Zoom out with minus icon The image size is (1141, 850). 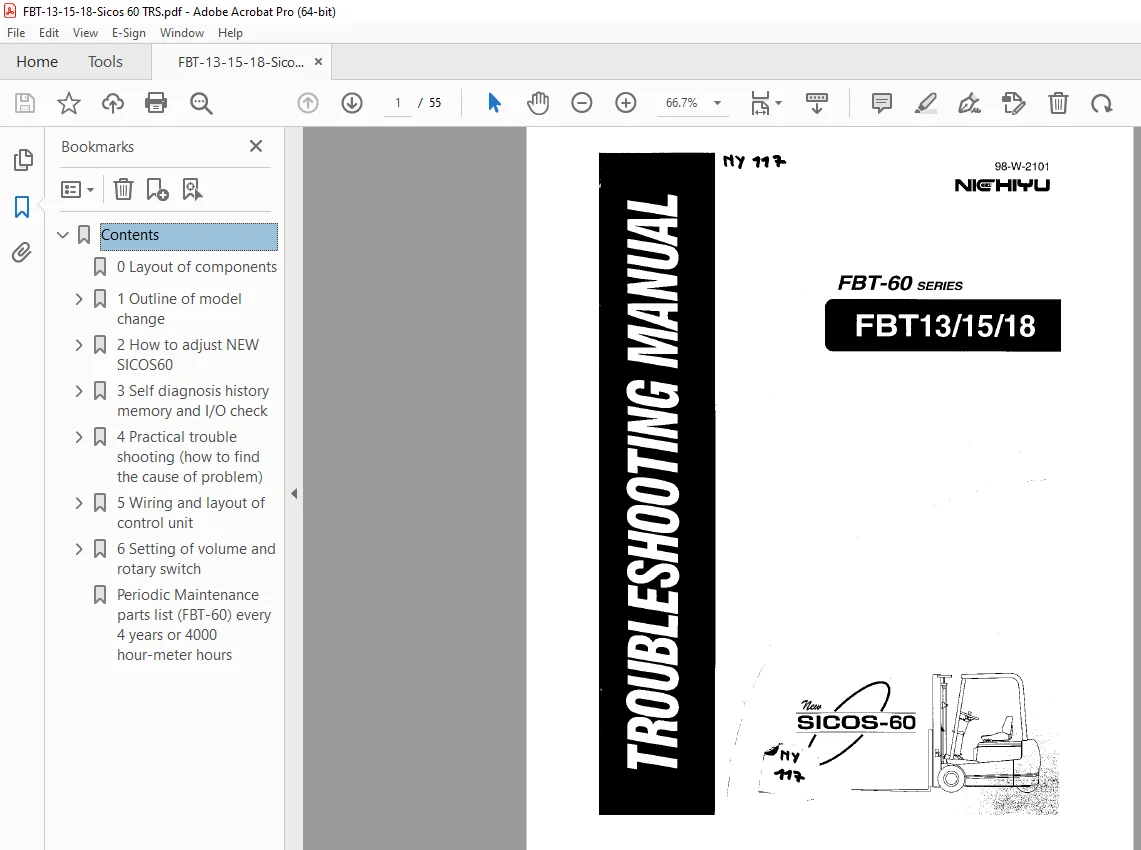[581, 103]
